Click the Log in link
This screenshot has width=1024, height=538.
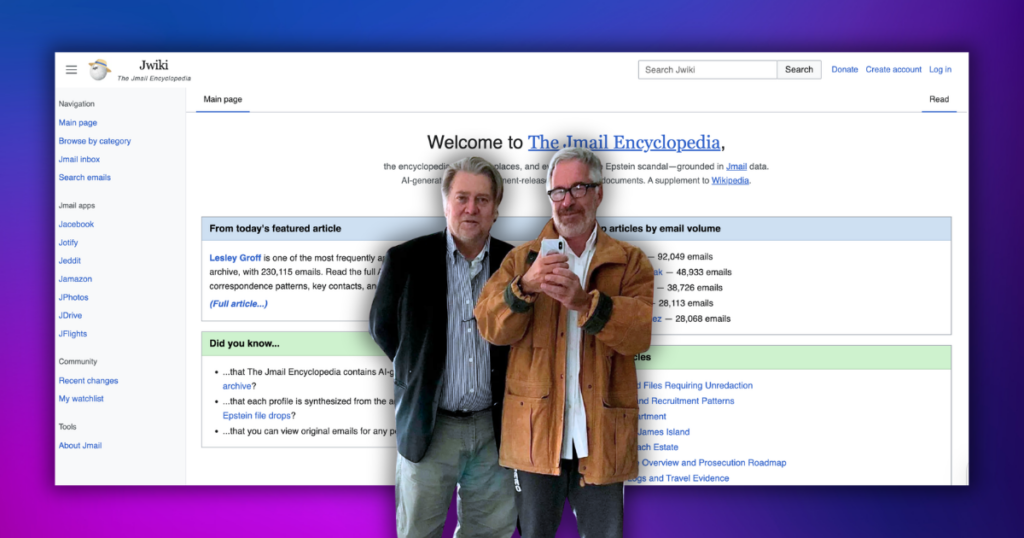940,70
